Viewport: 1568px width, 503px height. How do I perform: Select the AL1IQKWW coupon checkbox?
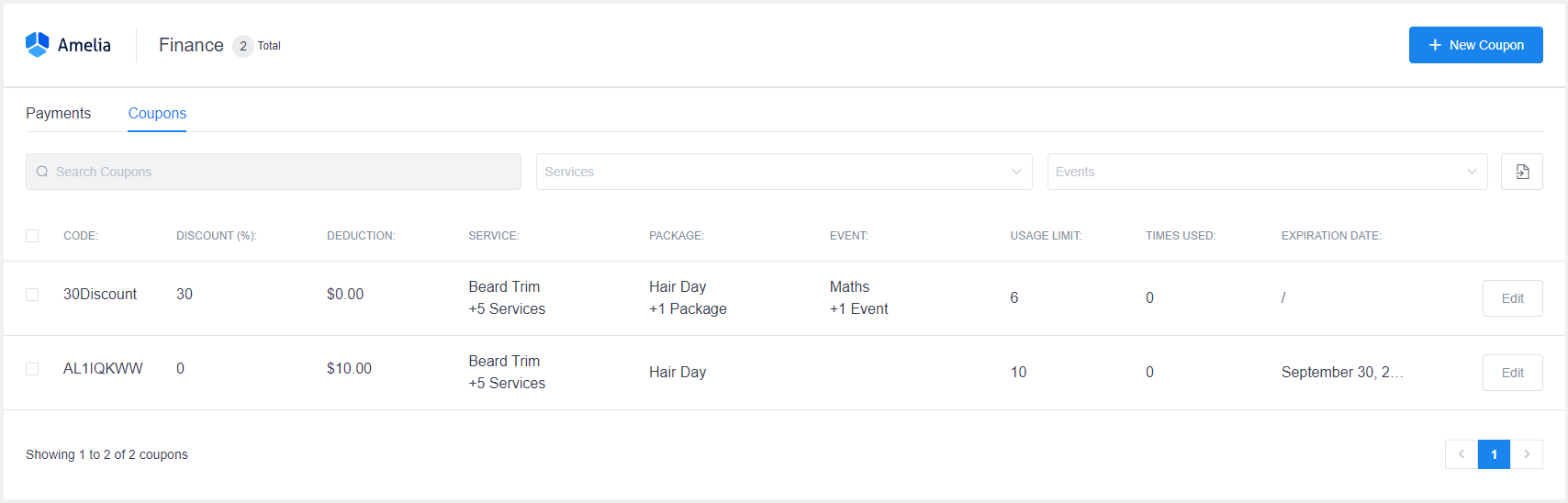32,369
